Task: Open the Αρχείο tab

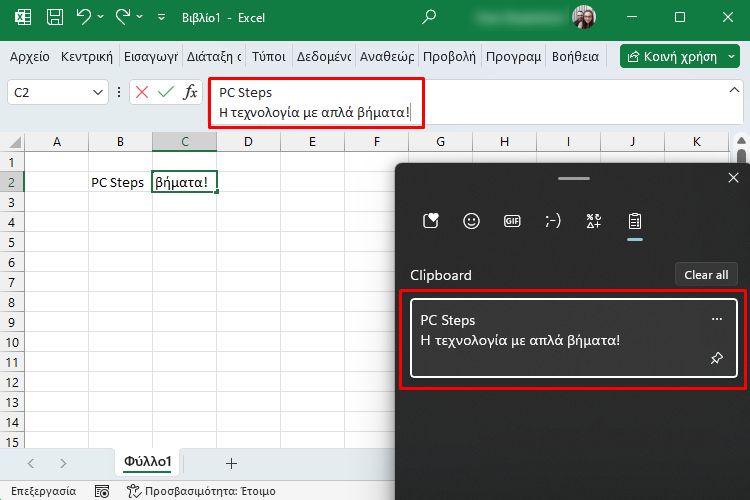Action: [x=30, y=57]
